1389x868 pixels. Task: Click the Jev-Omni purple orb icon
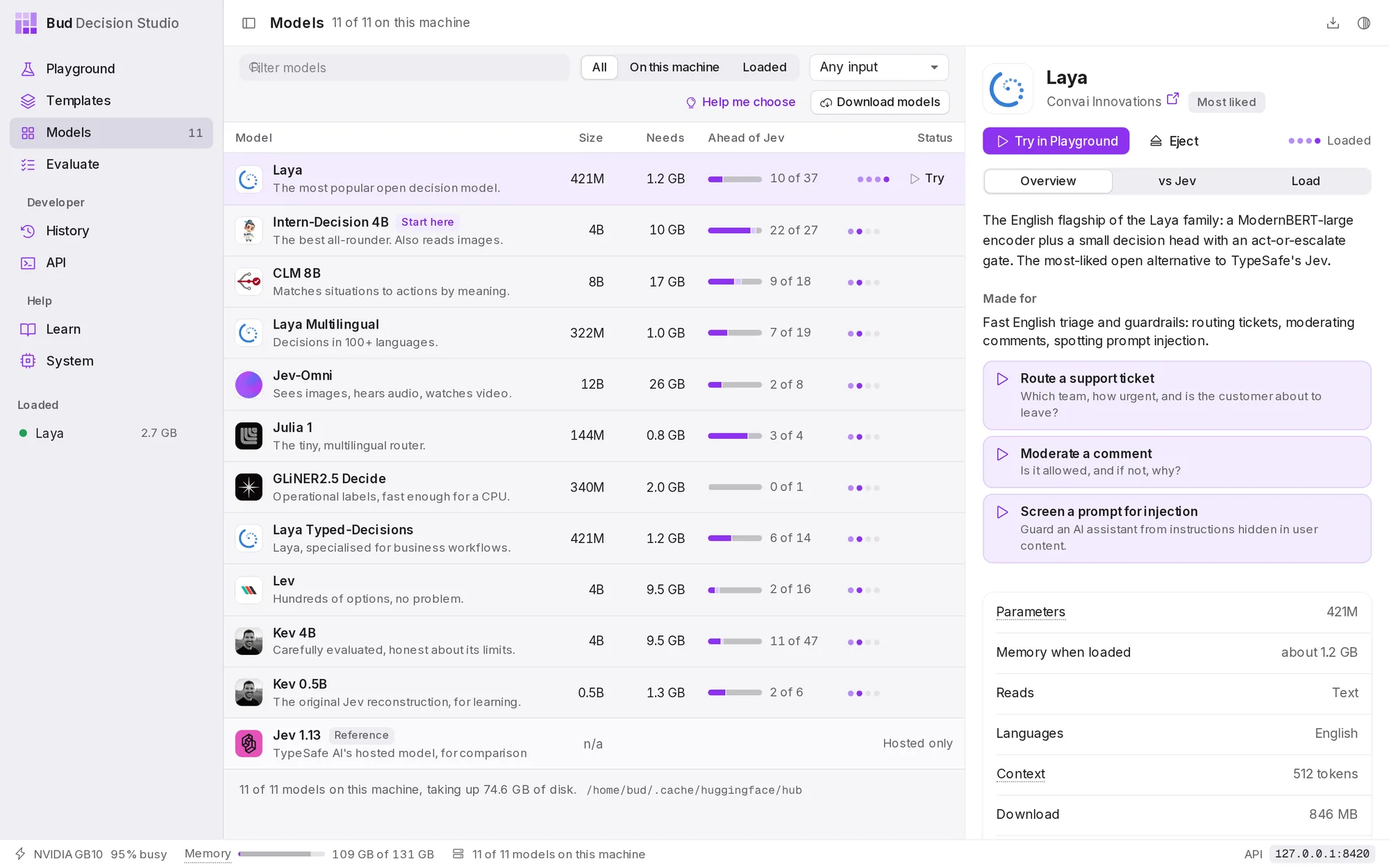click(249, 385)
